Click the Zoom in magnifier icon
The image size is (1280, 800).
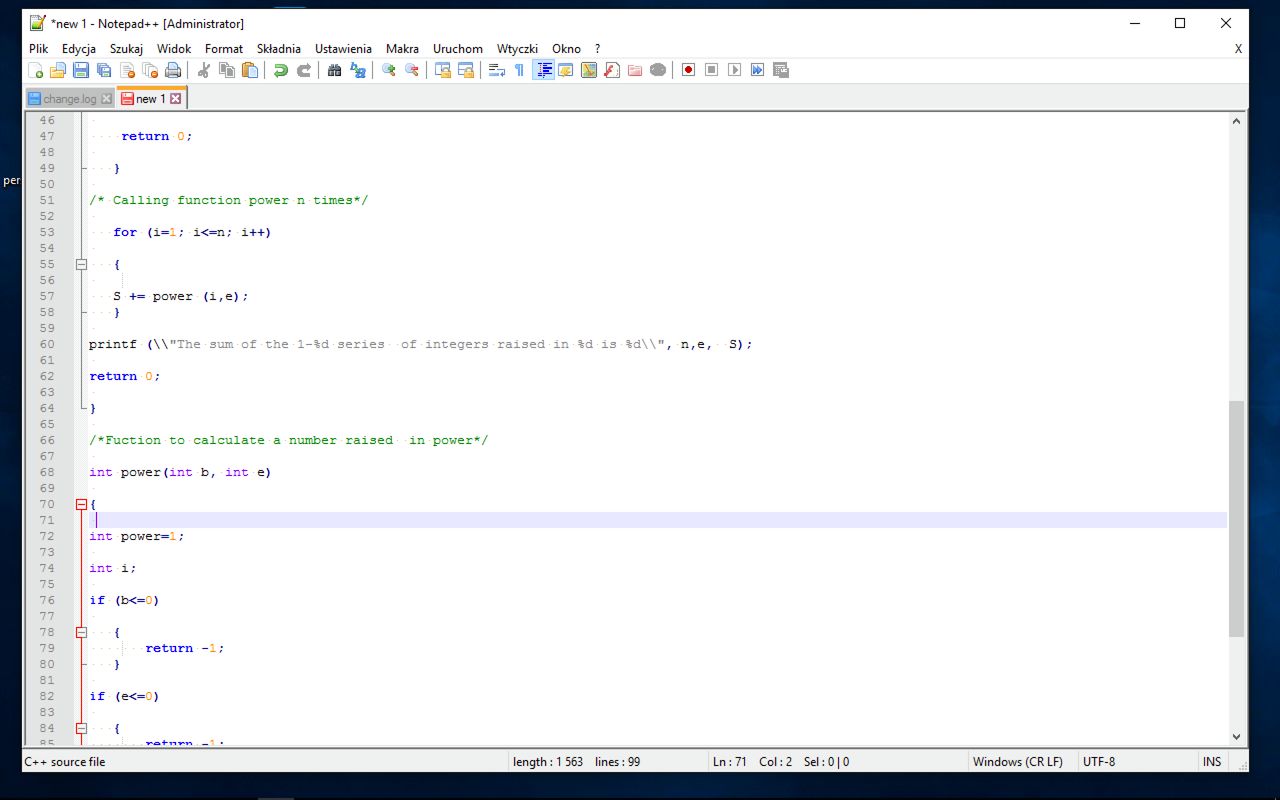tap(388, 70)
